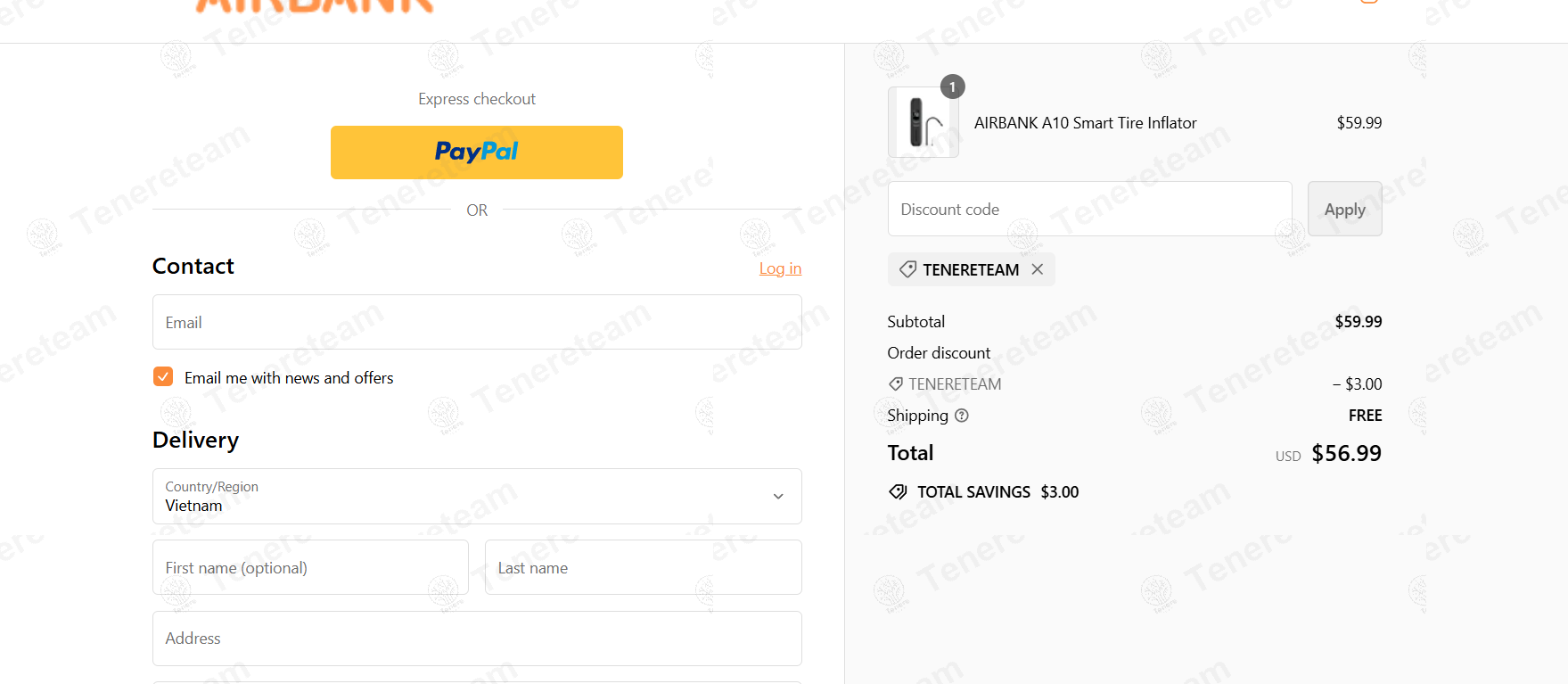Expand country list via chevron arrow
The height and width of the screenshot is (684, 1568).
pos(778,497)
